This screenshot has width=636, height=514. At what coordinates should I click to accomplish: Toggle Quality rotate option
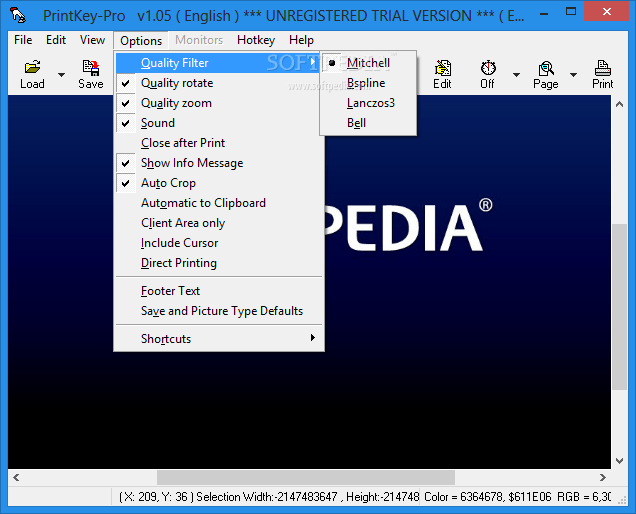pos(219,83)
